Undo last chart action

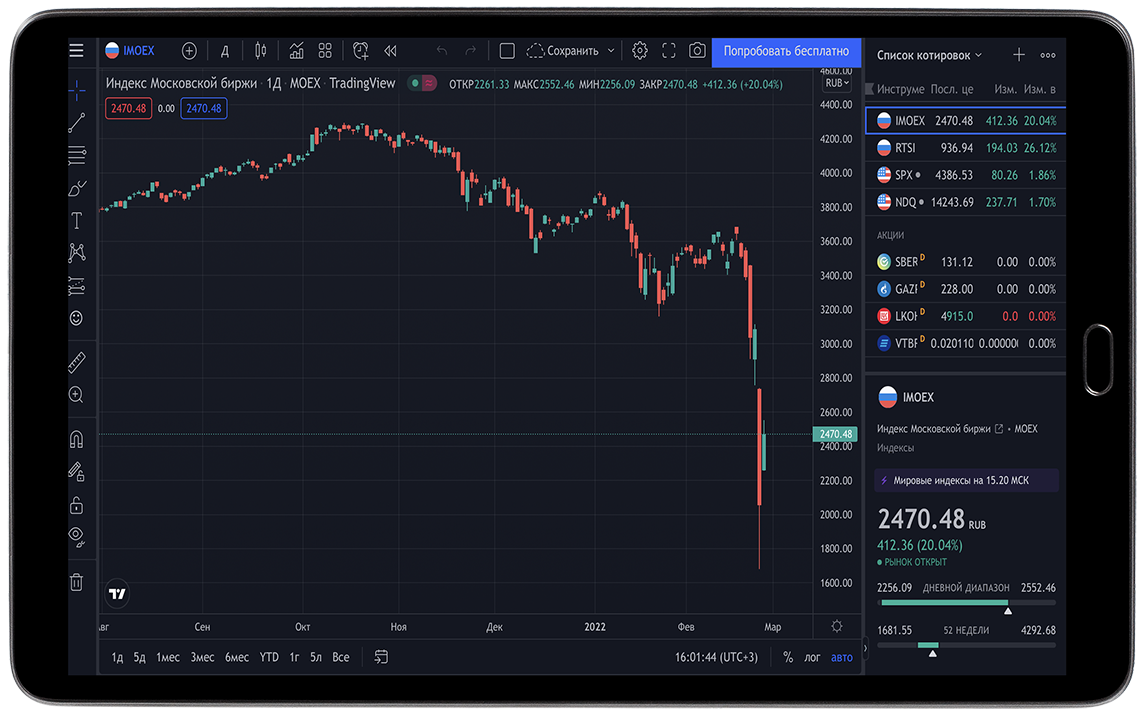coord(442,50)
